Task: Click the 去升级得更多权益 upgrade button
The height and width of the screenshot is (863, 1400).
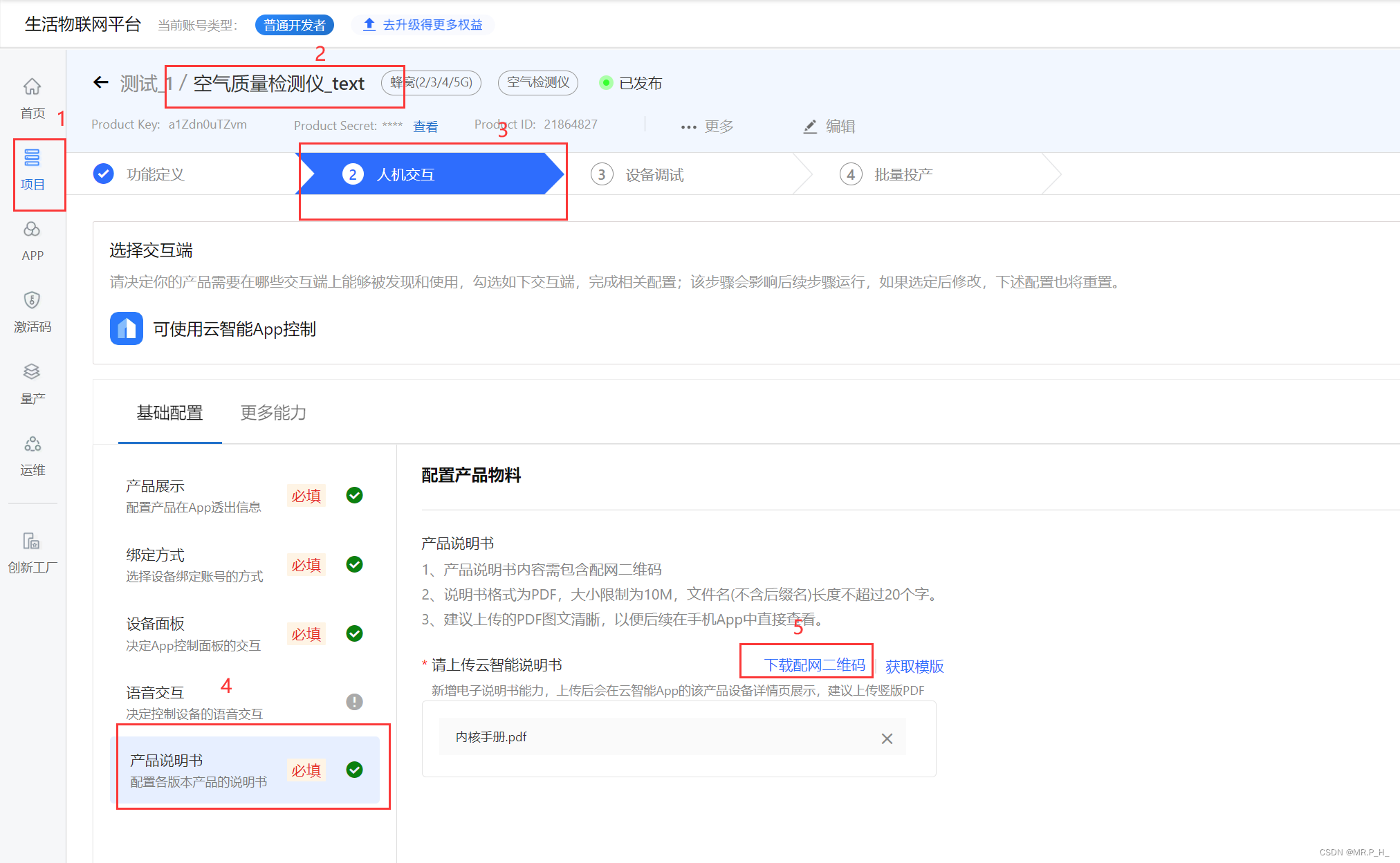Action: click(x=423, y=25)
